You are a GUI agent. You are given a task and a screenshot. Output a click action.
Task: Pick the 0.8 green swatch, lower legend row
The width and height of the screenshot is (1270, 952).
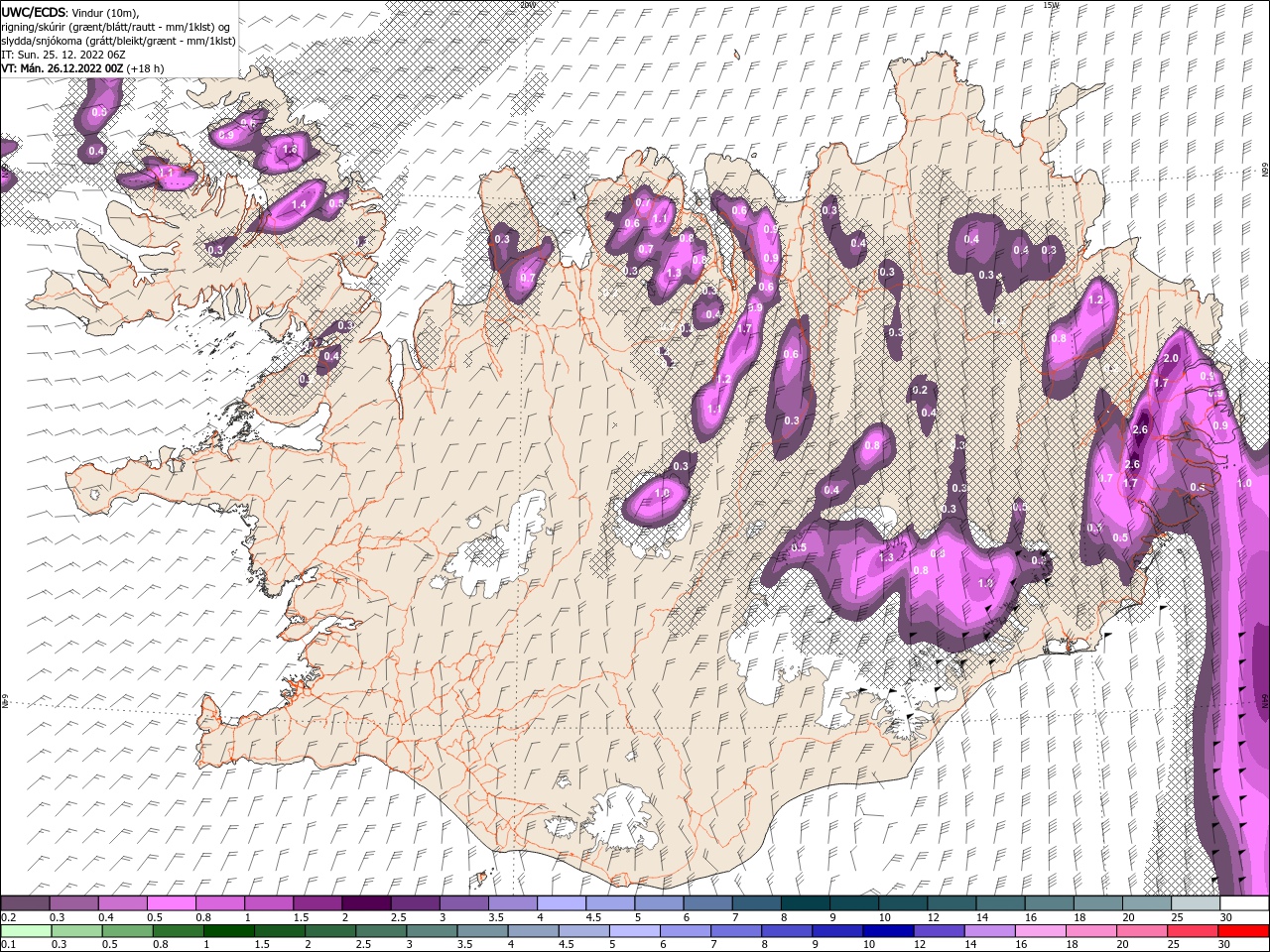click(178, 931)
